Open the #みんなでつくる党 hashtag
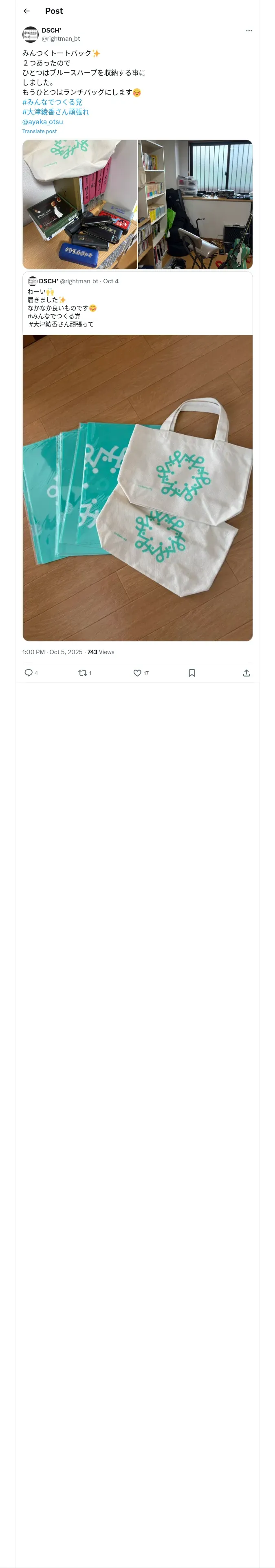The width and height of the screenshot is (275, 1568). coord(53,102)
